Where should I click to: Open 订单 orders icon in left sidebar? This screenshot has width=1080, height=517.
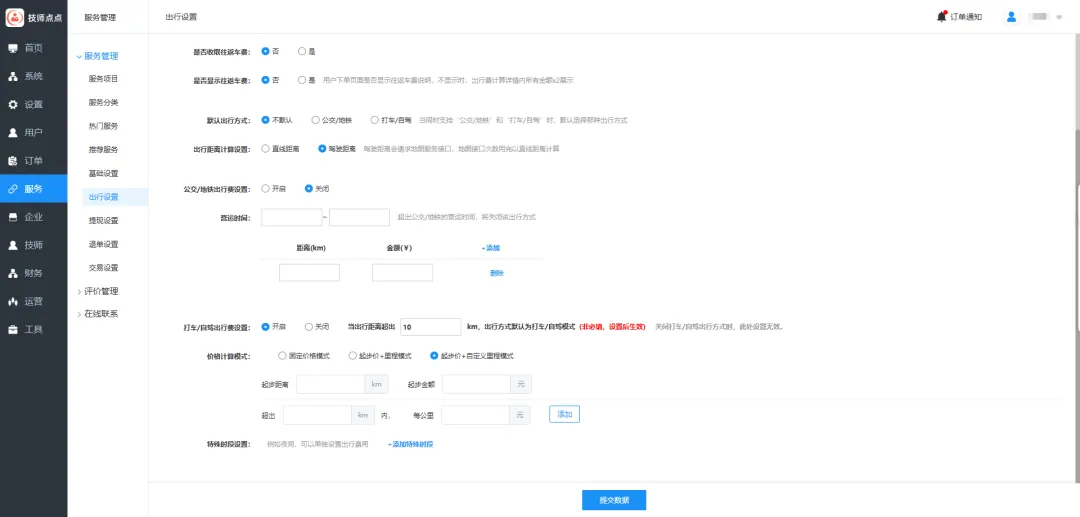(x=13, y=160)
